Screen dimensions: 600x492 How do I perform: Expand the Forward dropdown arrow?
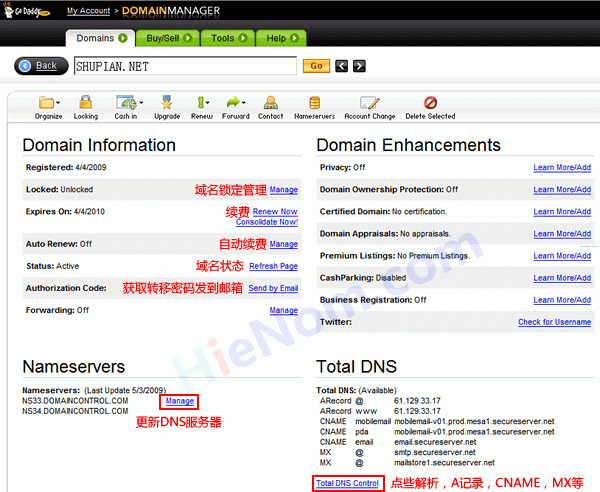pyautogui.click(x=243, y=103)
